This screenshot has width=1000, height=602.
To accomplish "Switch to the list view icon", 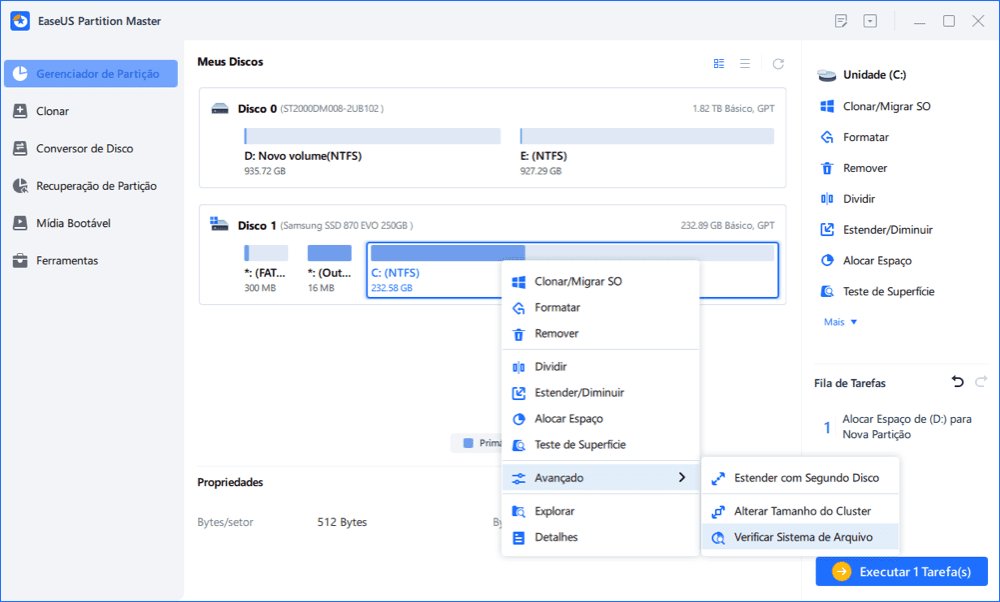I will pos(745,64).
